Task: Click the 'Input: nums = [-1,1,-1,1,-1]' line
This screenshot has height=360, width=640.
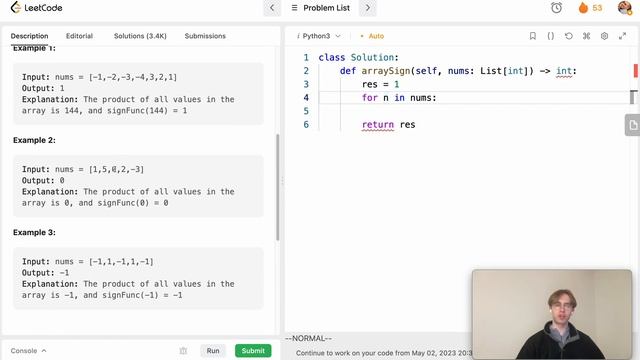Action: [88, 262]
